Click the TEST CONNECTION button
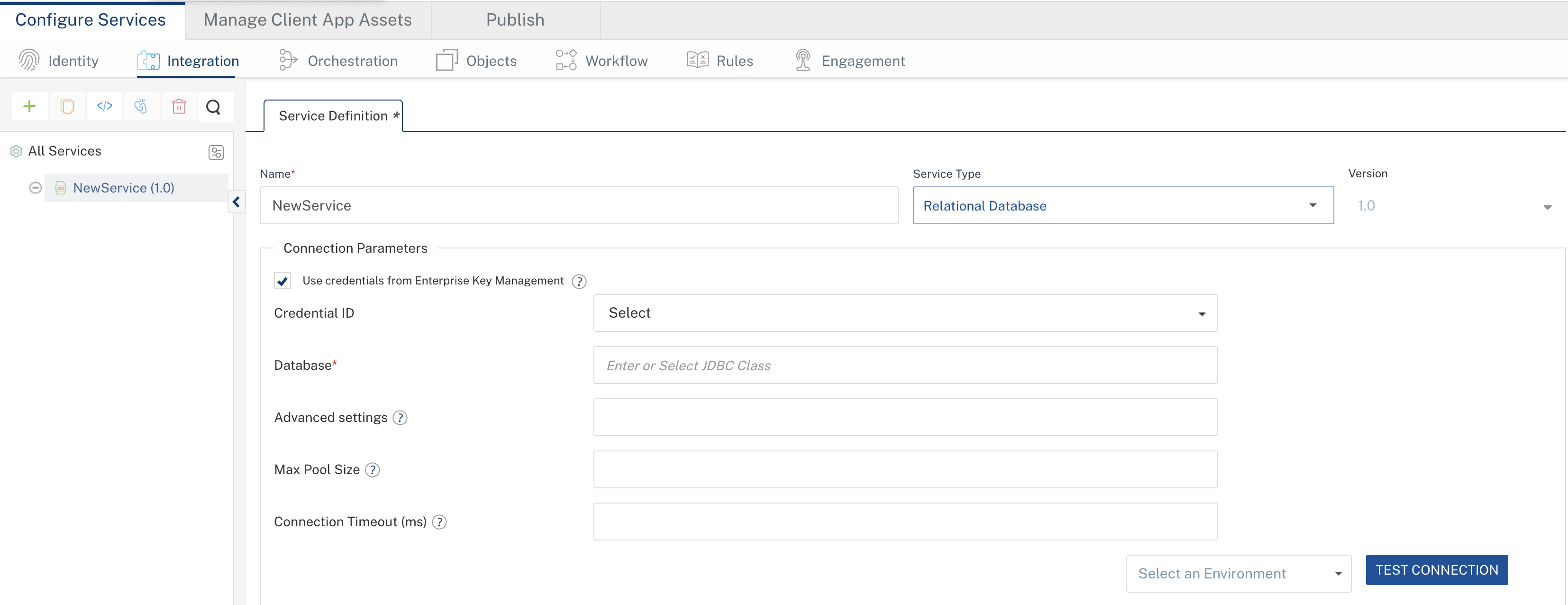Screen dimensions: 1568x605 point(1436,570)
